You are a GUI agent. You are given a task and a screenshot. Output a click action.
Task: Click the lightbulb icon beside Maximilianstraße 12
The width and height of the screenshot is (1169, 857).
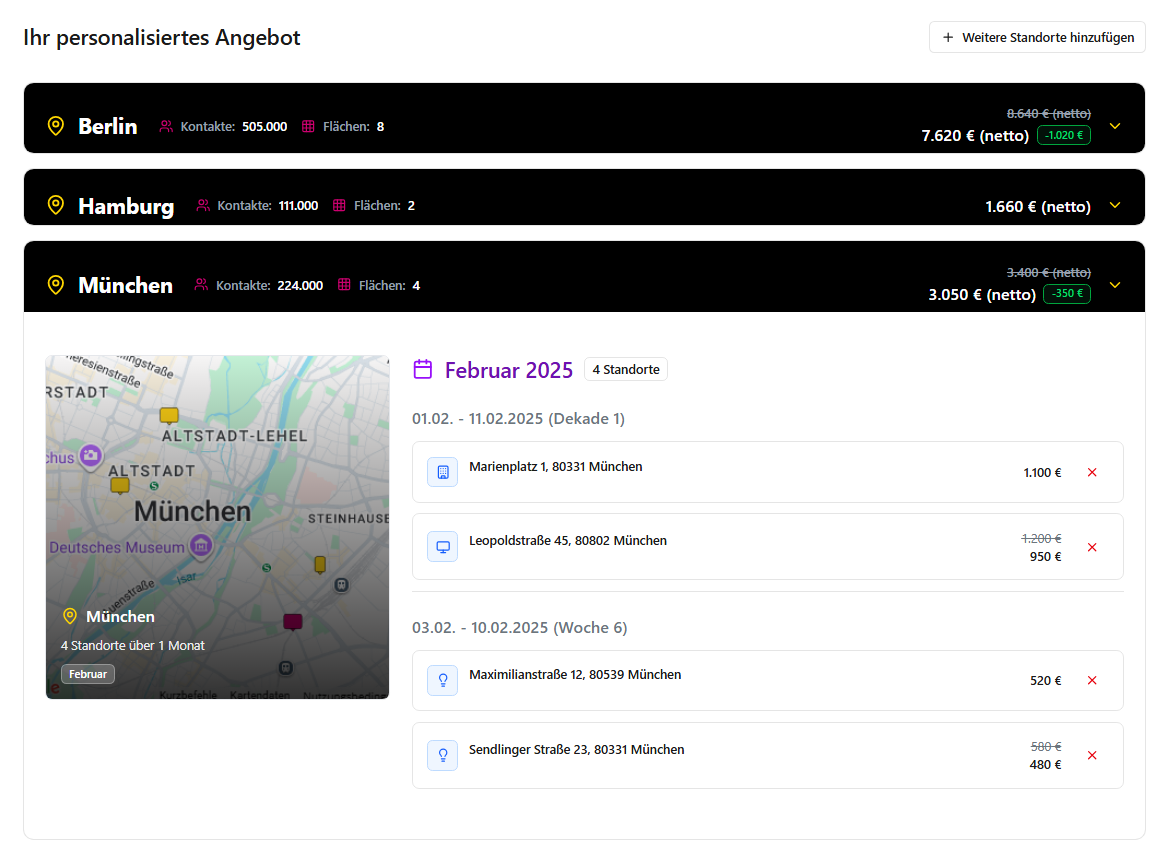tap(443, 680)
